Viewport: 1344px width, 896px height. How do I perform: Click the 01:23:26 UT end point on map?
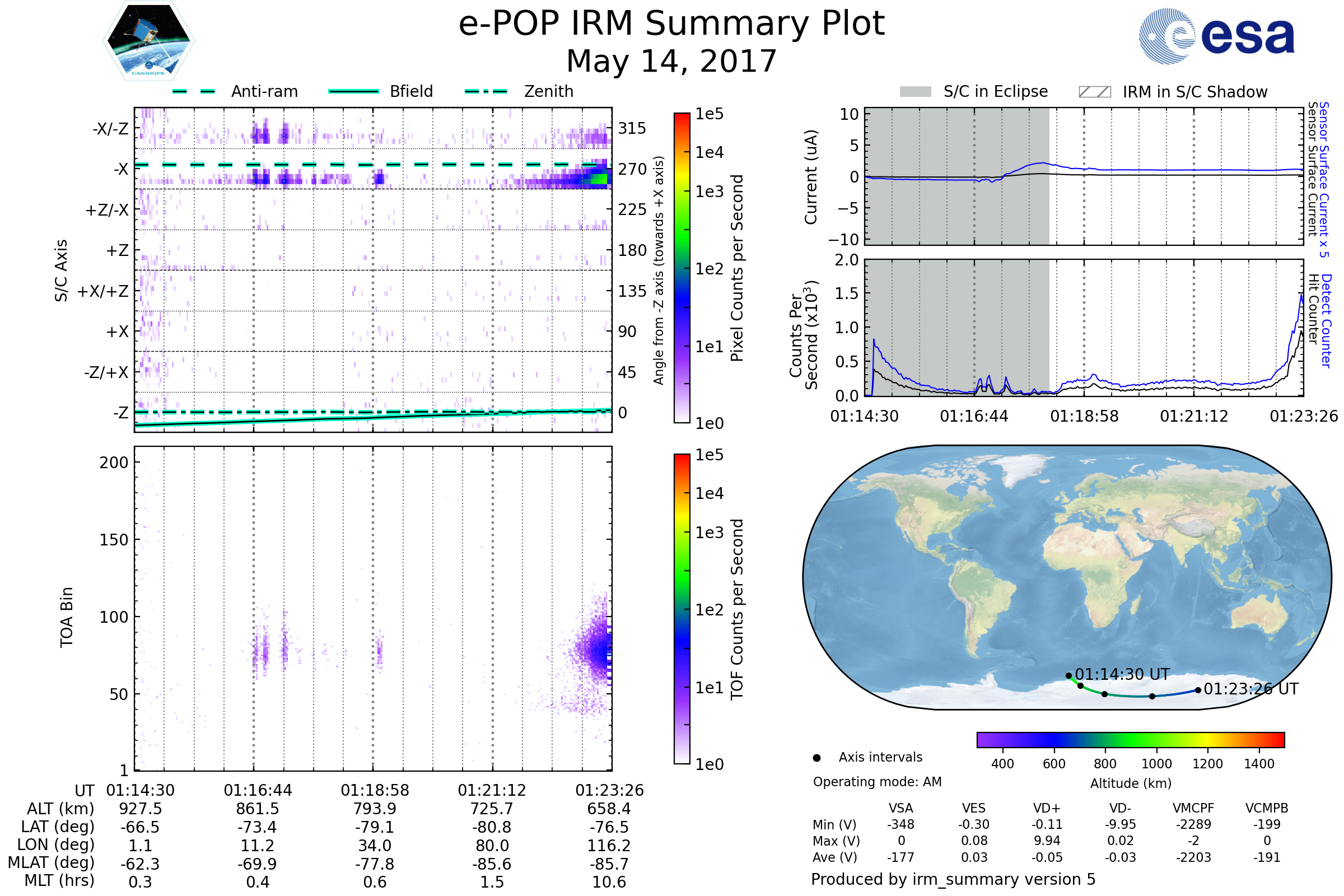(x=1198, y=690)
